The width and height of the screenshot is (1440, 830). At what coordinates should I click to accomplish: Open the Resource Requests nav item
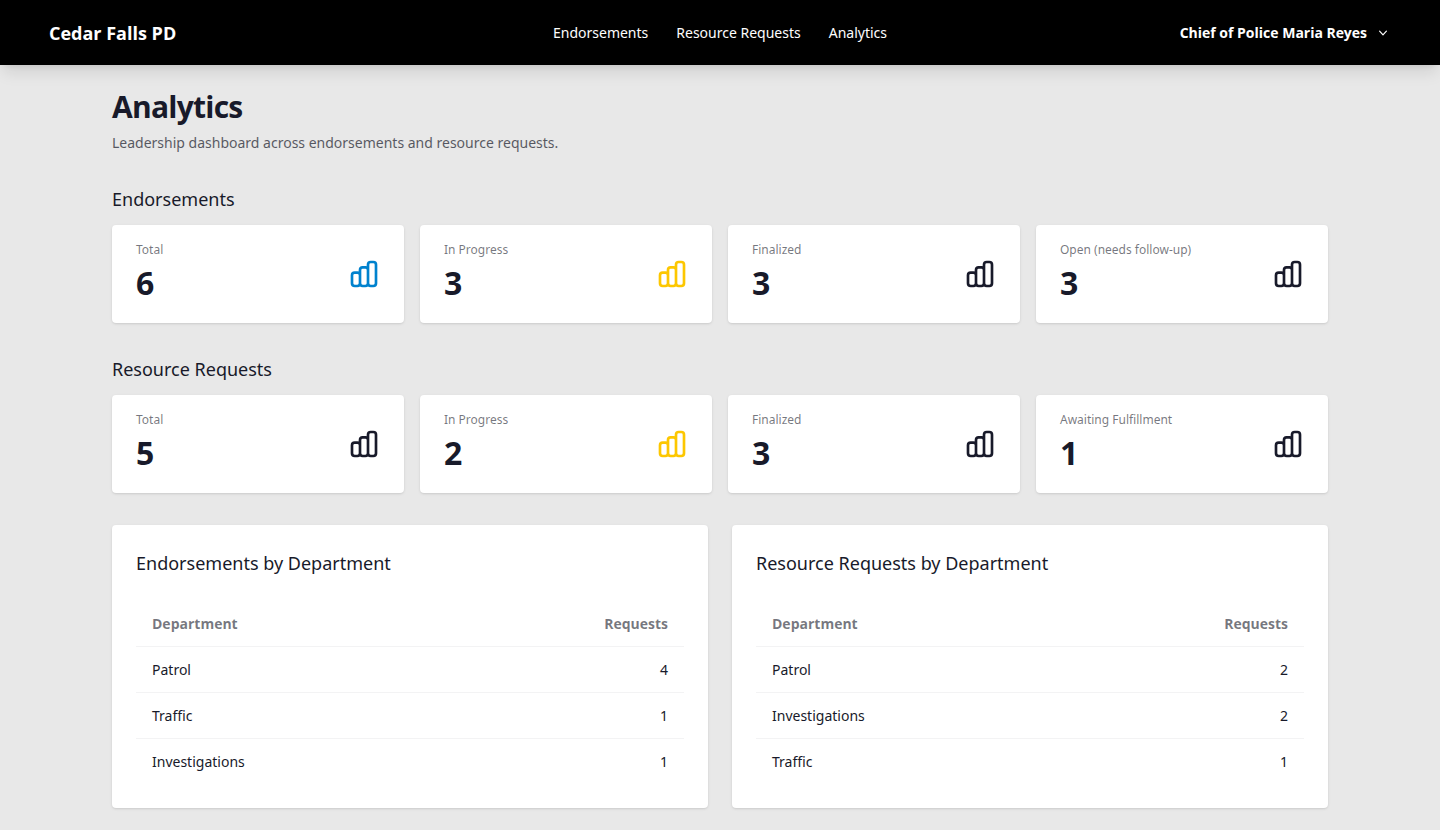tap(738, 33)
